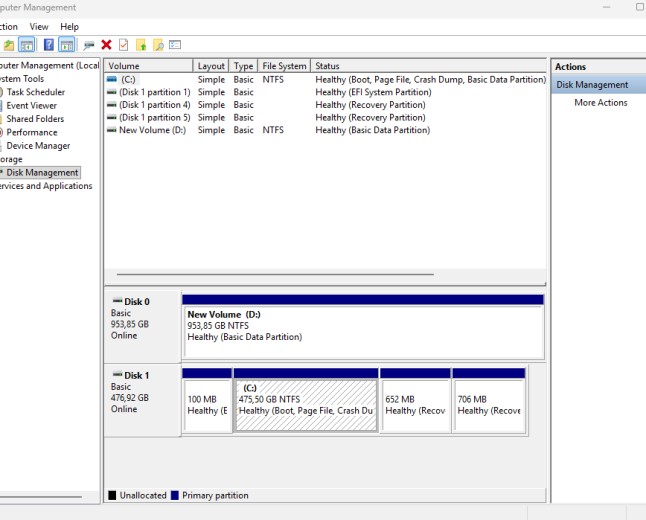Select the (Disk 1 partition 4) row

click(325, 105)
